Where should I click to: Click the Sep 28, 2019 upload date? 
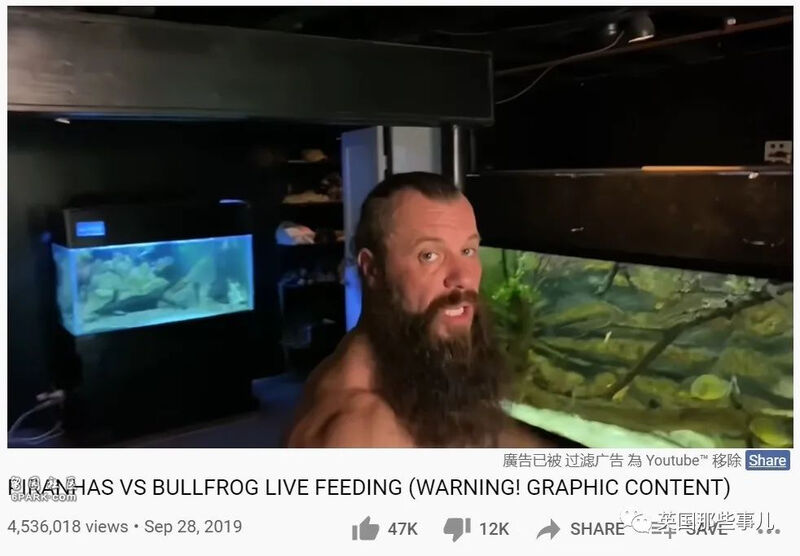[193, 526]
